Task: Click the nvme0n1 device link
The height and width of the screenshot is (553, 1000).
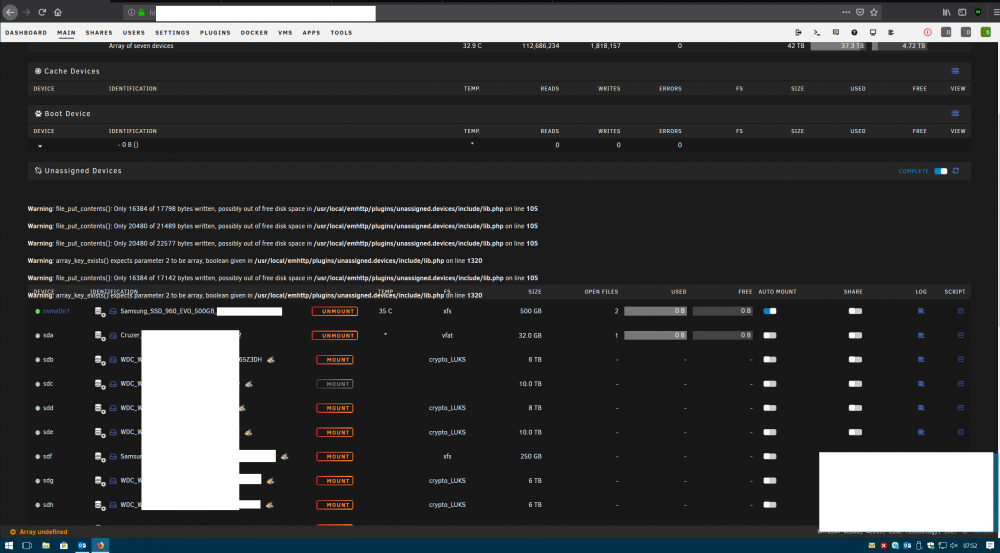Action: click(x=56, y=311)
